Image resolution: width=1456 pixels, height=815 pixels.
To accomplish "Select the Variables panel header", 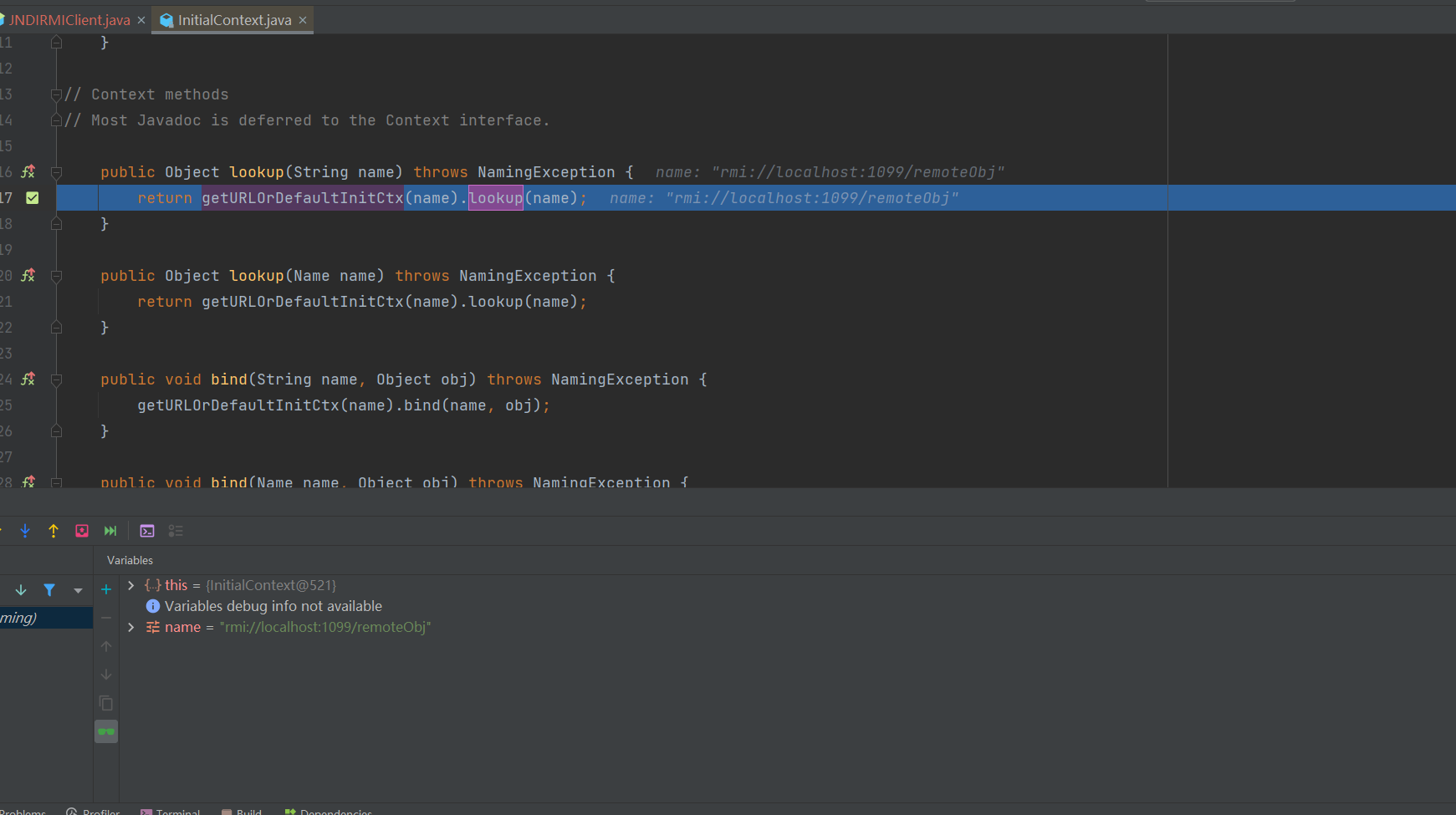I will [130, 560].
